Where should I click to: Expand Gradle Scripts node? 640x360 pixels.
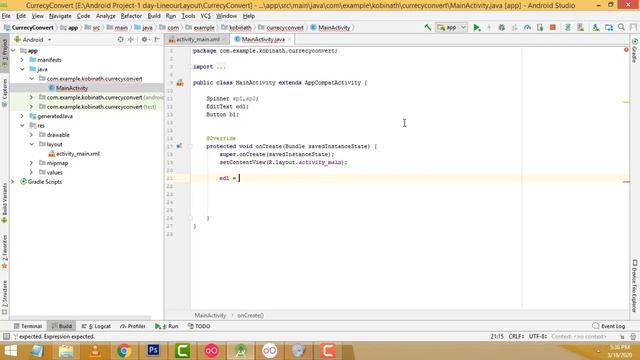(x=13, y=182)
